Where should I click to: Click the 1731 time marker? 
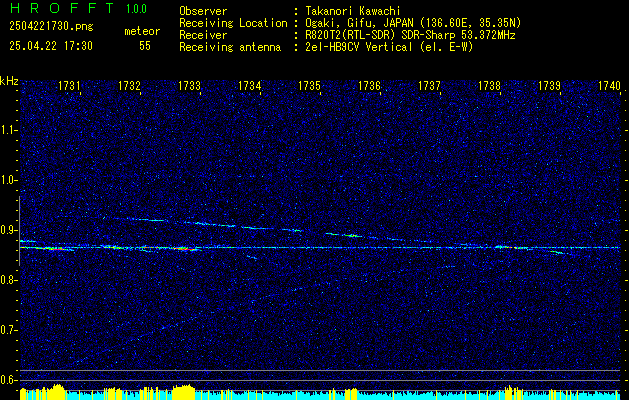tap(69, 85)
